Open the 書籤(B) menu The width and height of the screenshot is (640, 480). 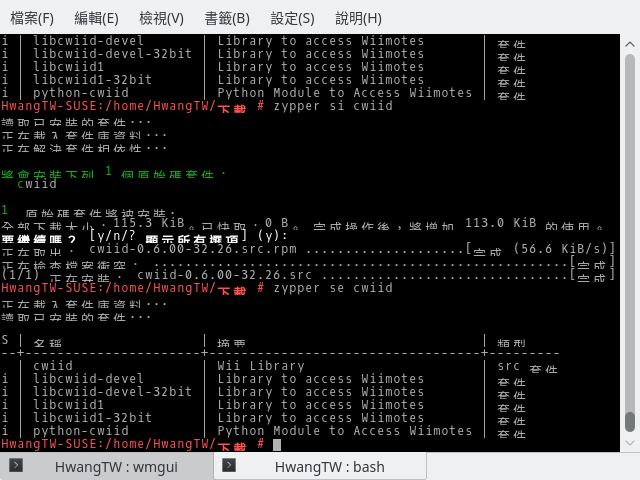tap(227, 18)
